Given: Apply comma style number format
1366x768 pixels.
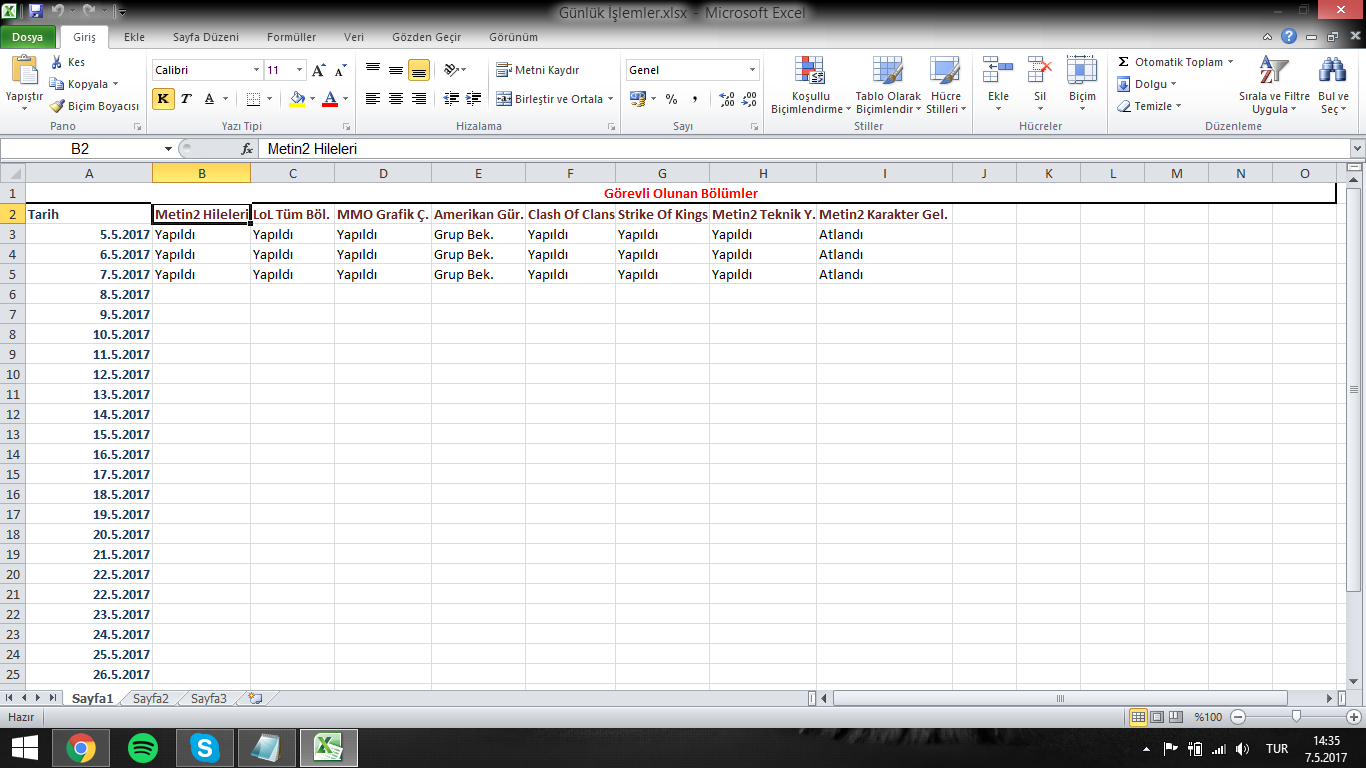Looking at the screenshot, I should (x=695, y=99).
